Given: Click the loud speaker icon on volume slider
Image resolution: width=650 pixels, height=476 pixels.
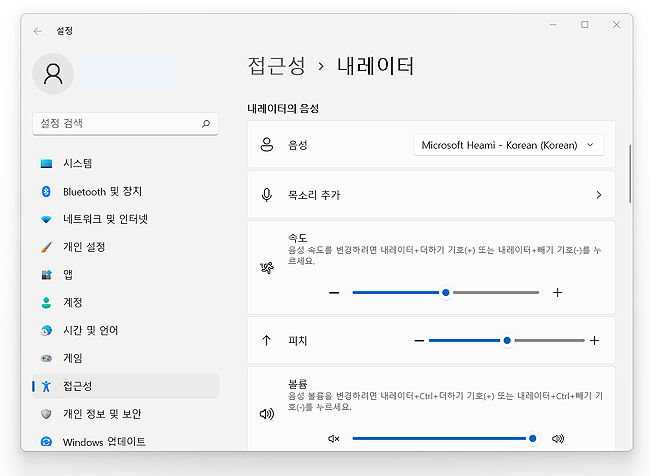Looking at the screenshot, I should click(x=558, y=438).
